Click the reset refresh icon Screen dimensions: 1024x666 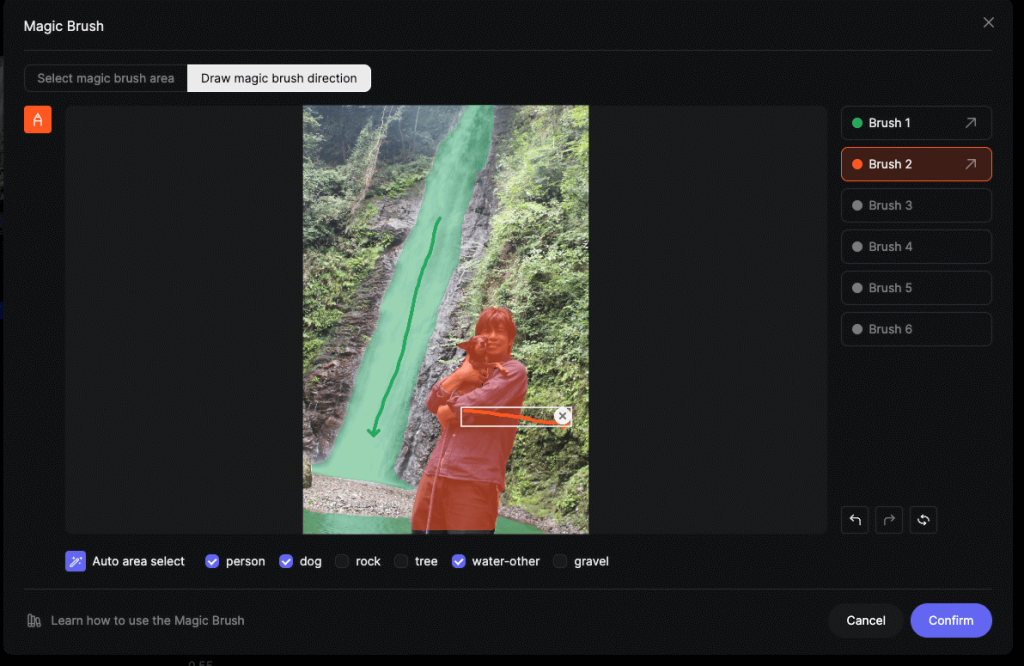click(923, 520)
